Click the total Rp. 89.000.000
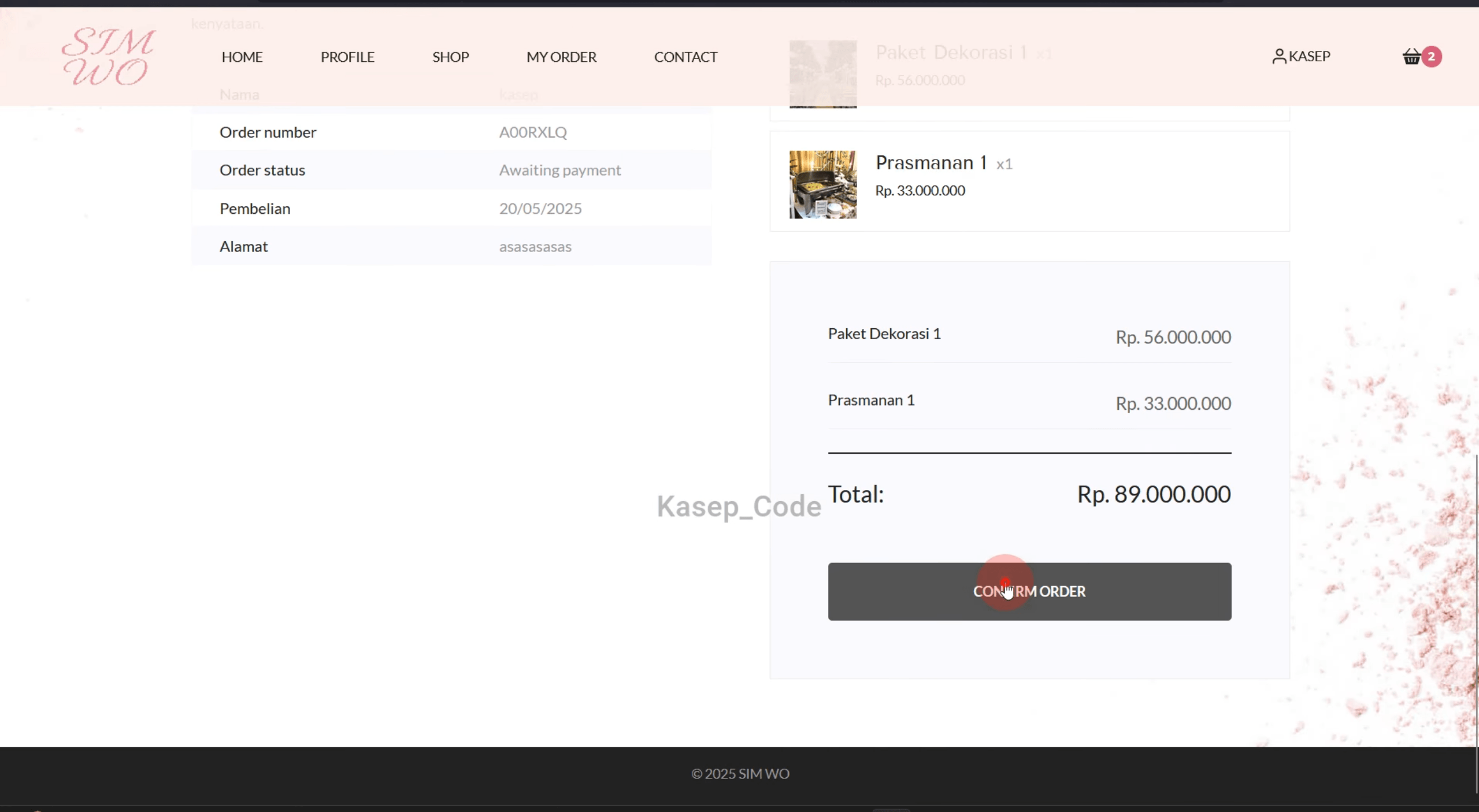 [x=1154, y=494]
